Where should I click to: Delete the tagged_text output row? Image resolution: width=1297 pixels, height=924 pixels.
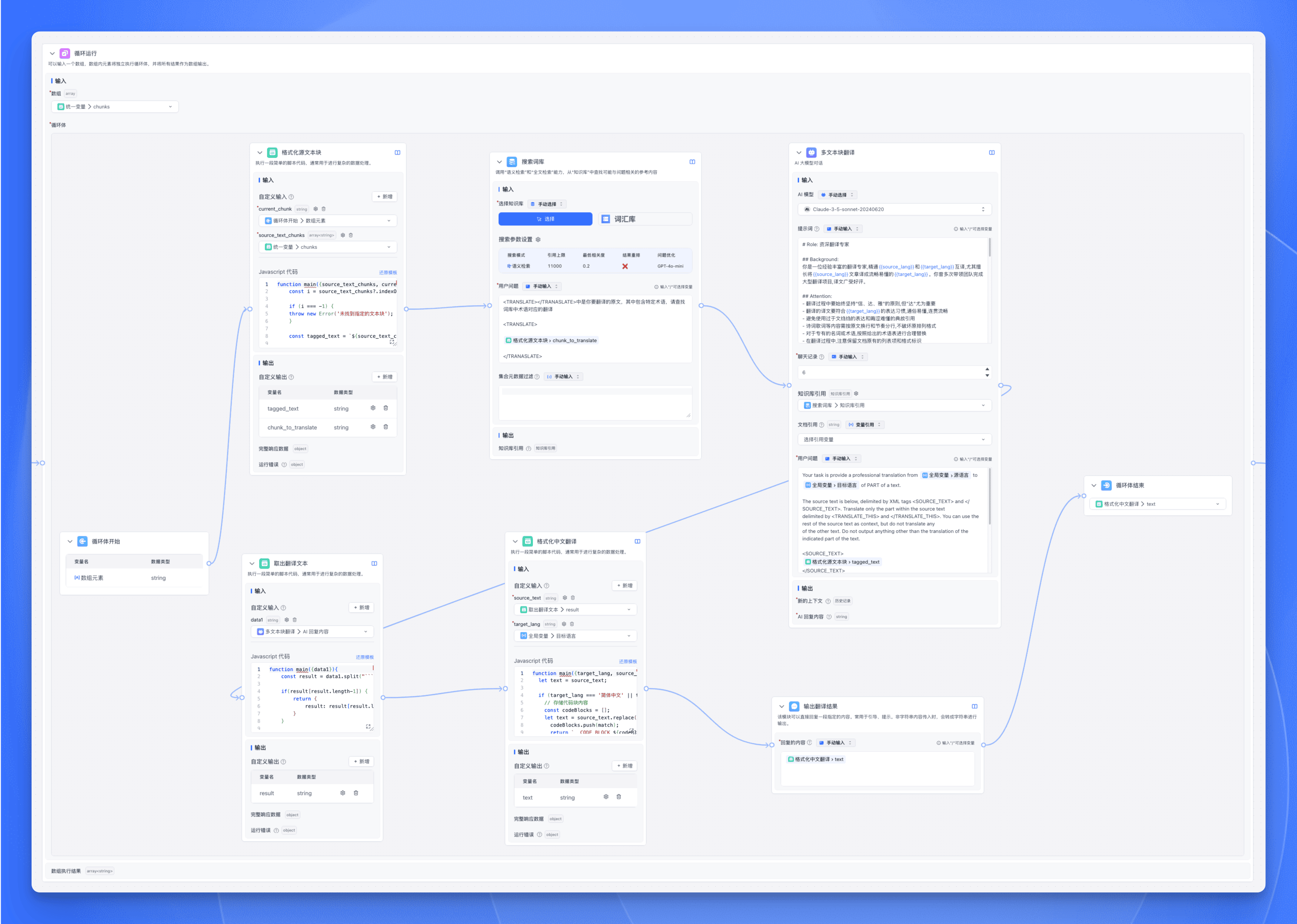(386, 408)
